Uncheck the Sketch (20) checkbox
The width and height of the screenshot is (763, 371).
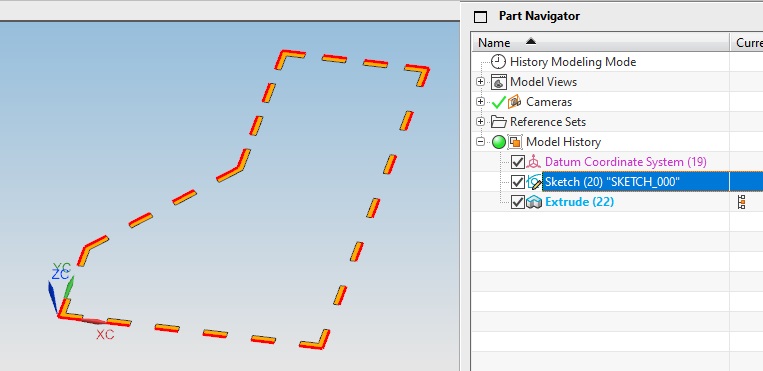(518, 182)
